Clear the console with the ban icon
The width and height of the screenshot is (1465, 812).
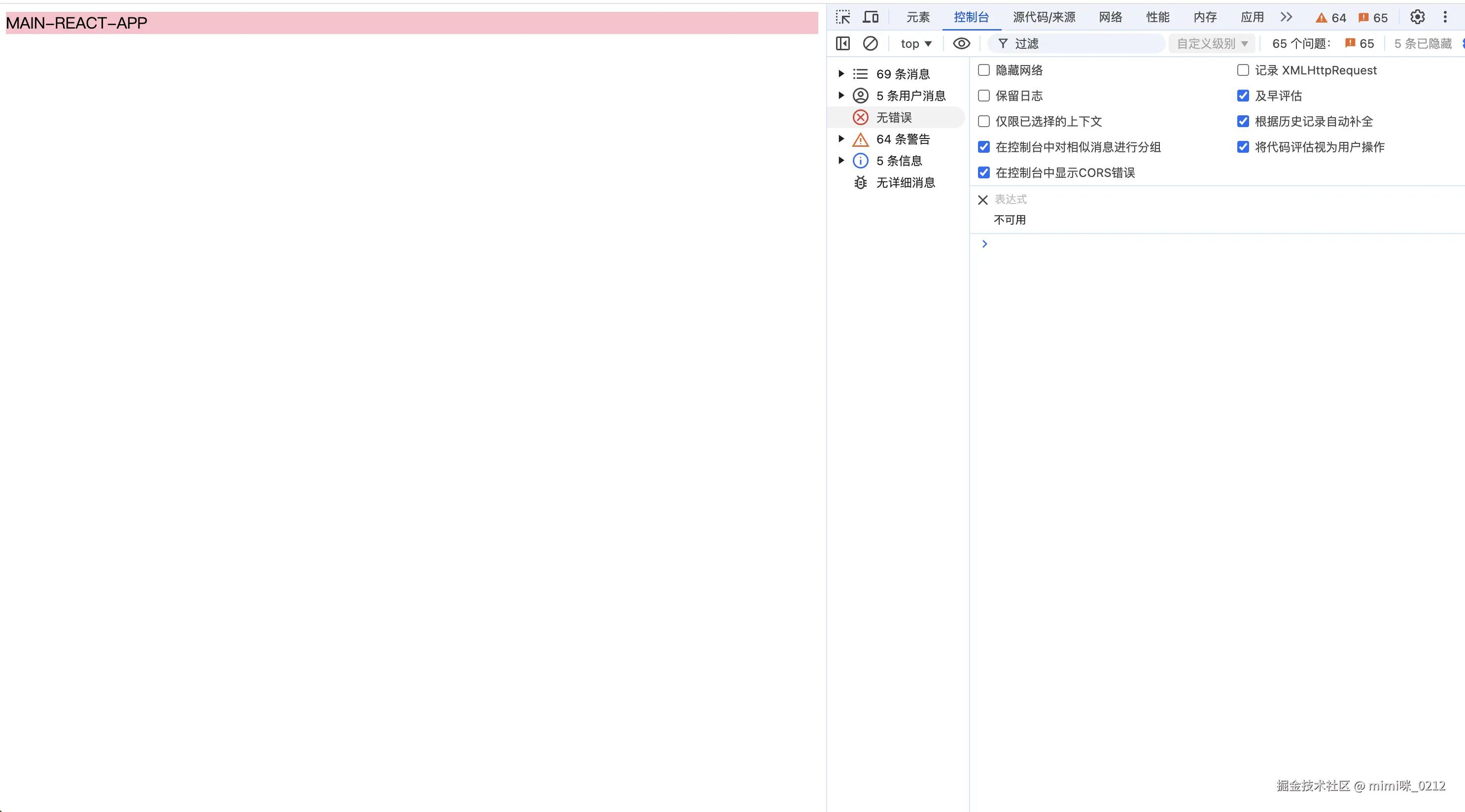point(870,43)
